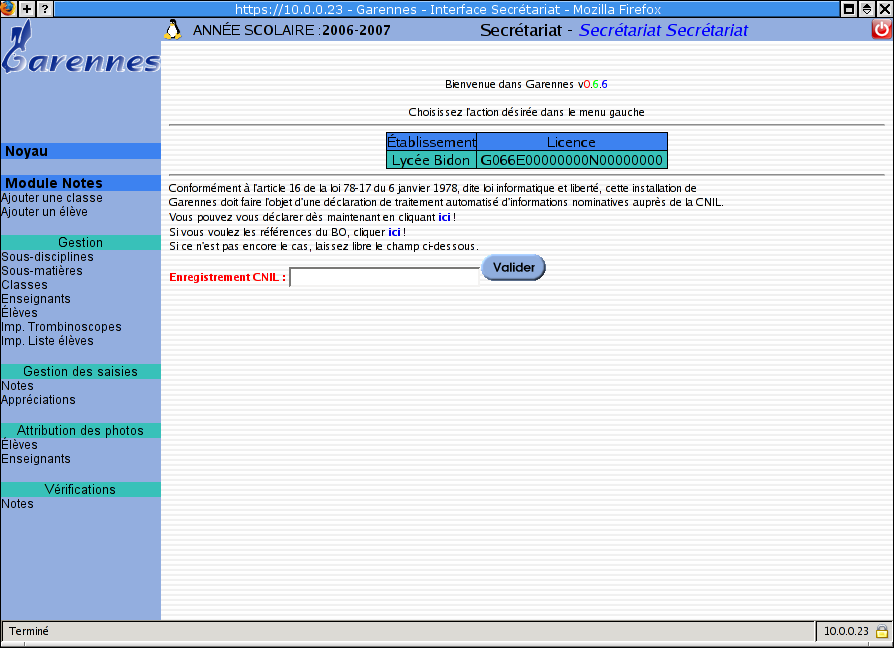Open Imp. Trombinoscopes

tap(62, 327)
